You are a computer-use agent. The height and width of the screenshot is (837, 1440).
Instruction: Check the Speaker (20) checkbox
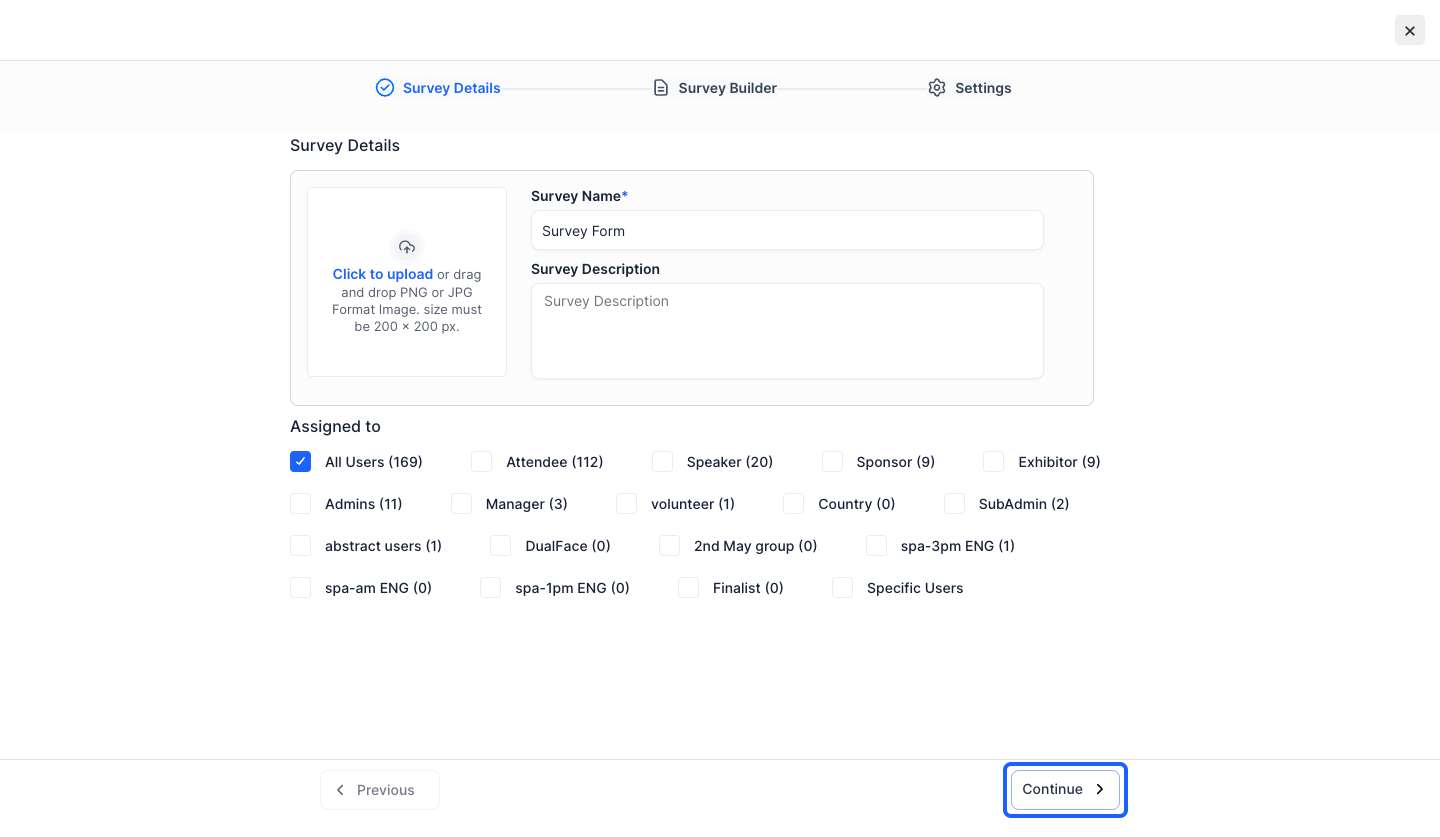click(662, 462)
